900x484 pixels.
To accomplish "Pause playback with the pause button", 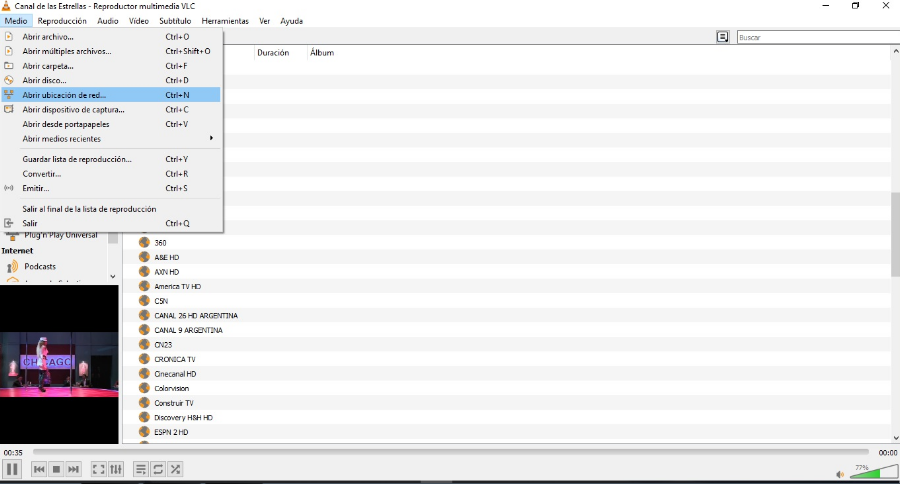I will (x=12, y=469).
